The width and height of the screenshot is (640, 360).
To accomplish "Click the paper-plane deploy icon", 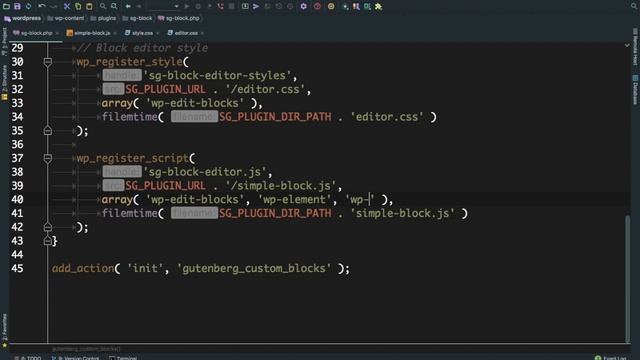I will 256,6.
